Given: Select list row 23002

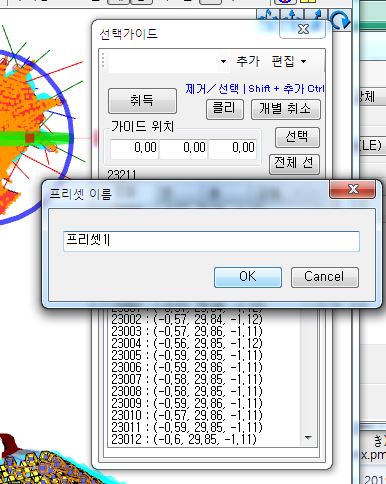Looking at the screenshot, I should pos(187,319).
